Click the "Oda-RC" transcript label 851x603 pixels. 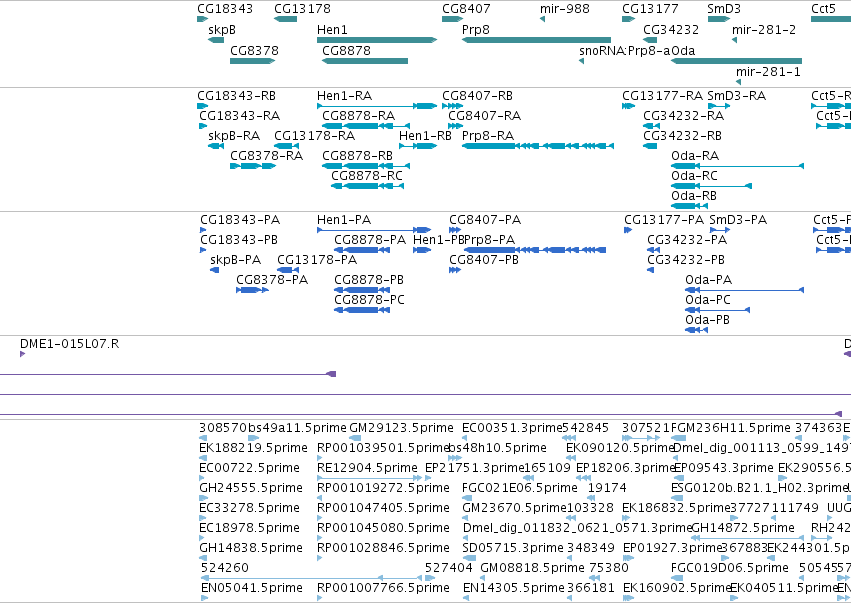pyautogui.click(x=694, y=176)
